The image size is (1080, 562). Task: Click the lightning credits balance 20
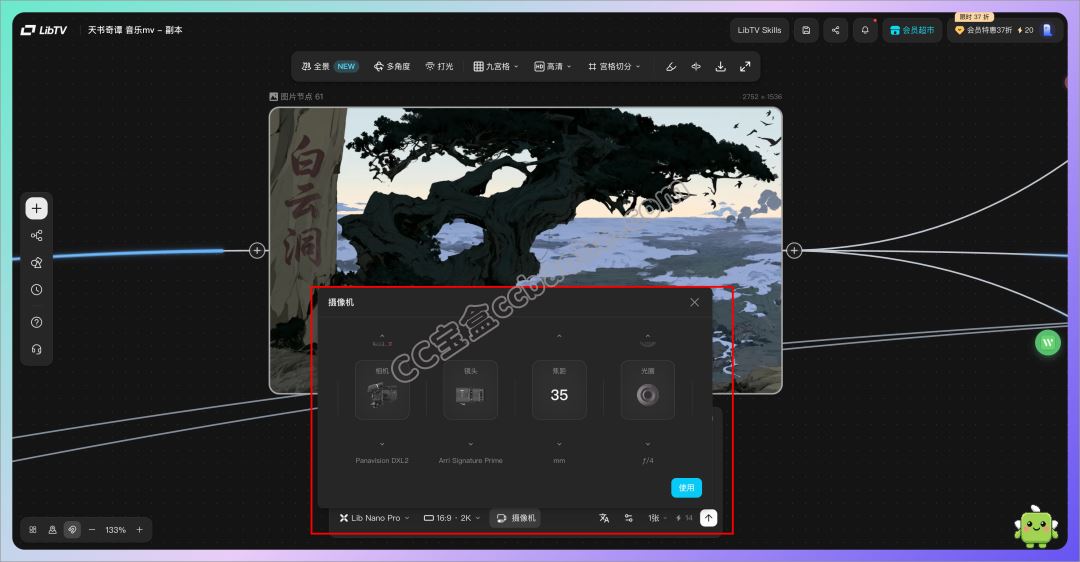1026,30
